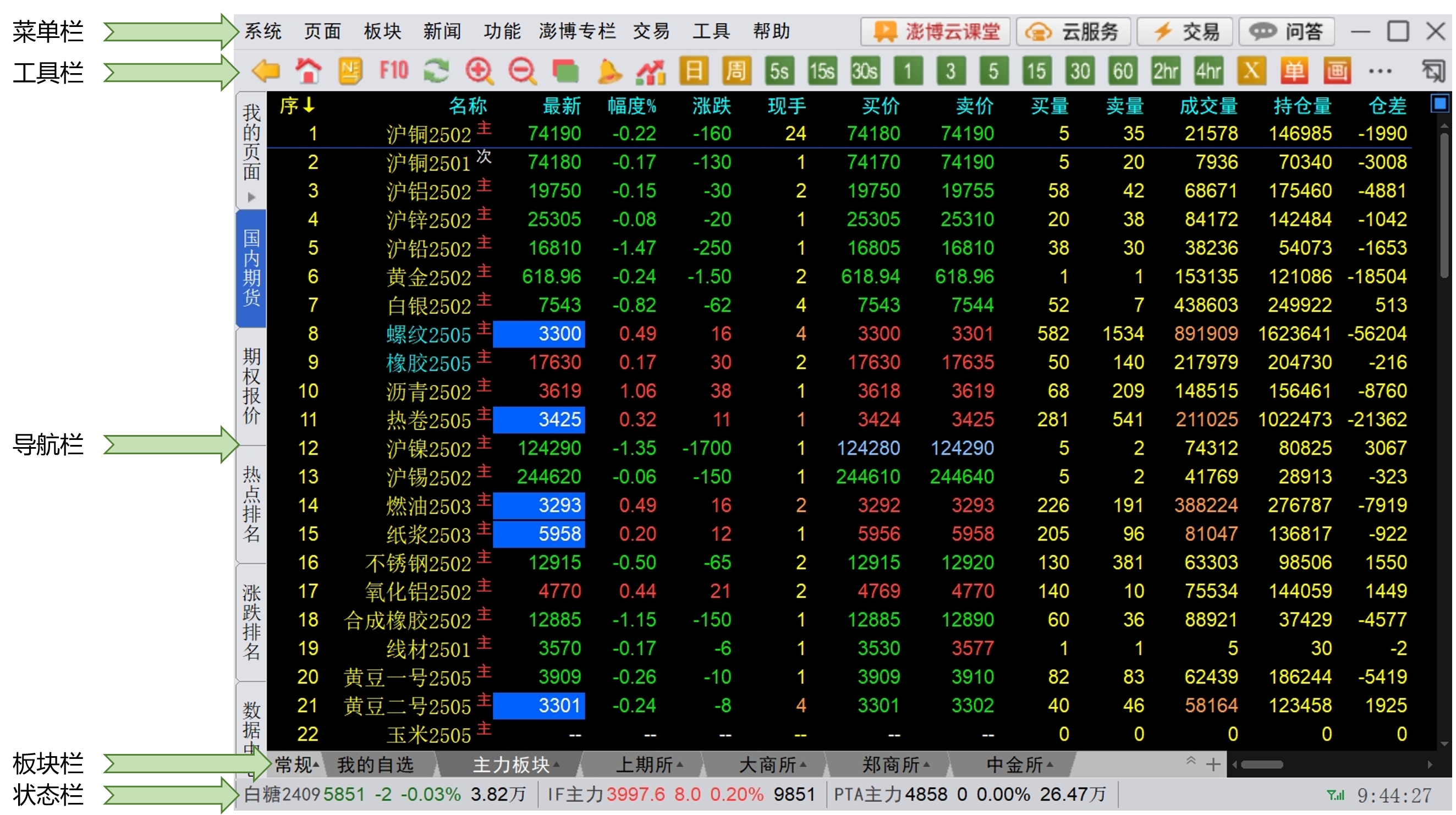Open F10 information toolbar icon
The image size is (1456, 815).
(x=393, y=71)
